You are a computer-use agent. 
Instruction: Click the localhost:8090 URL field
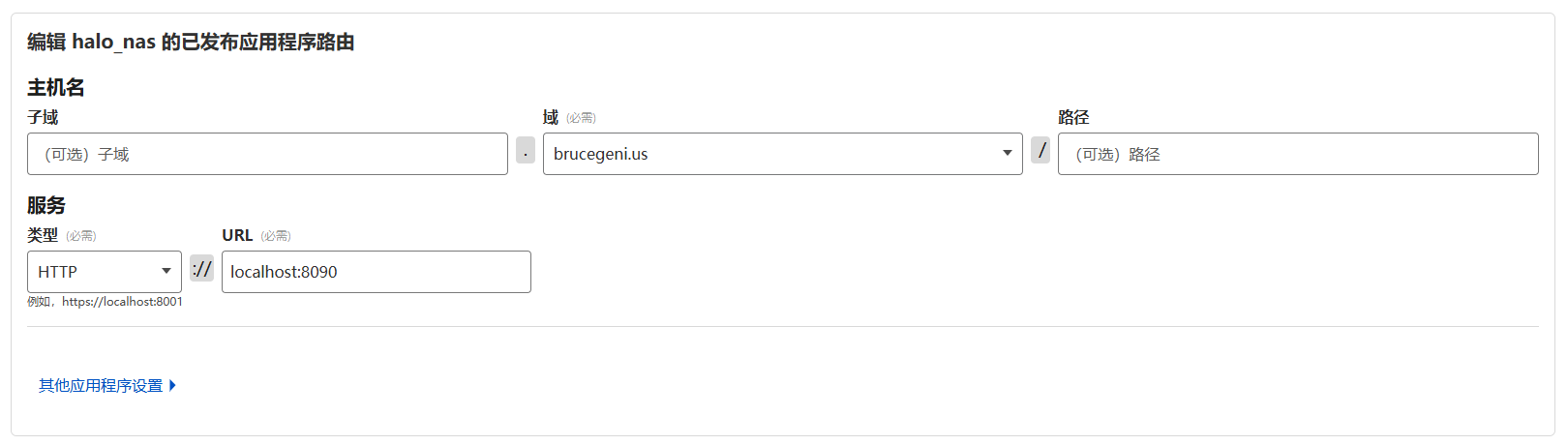[376, 272]
